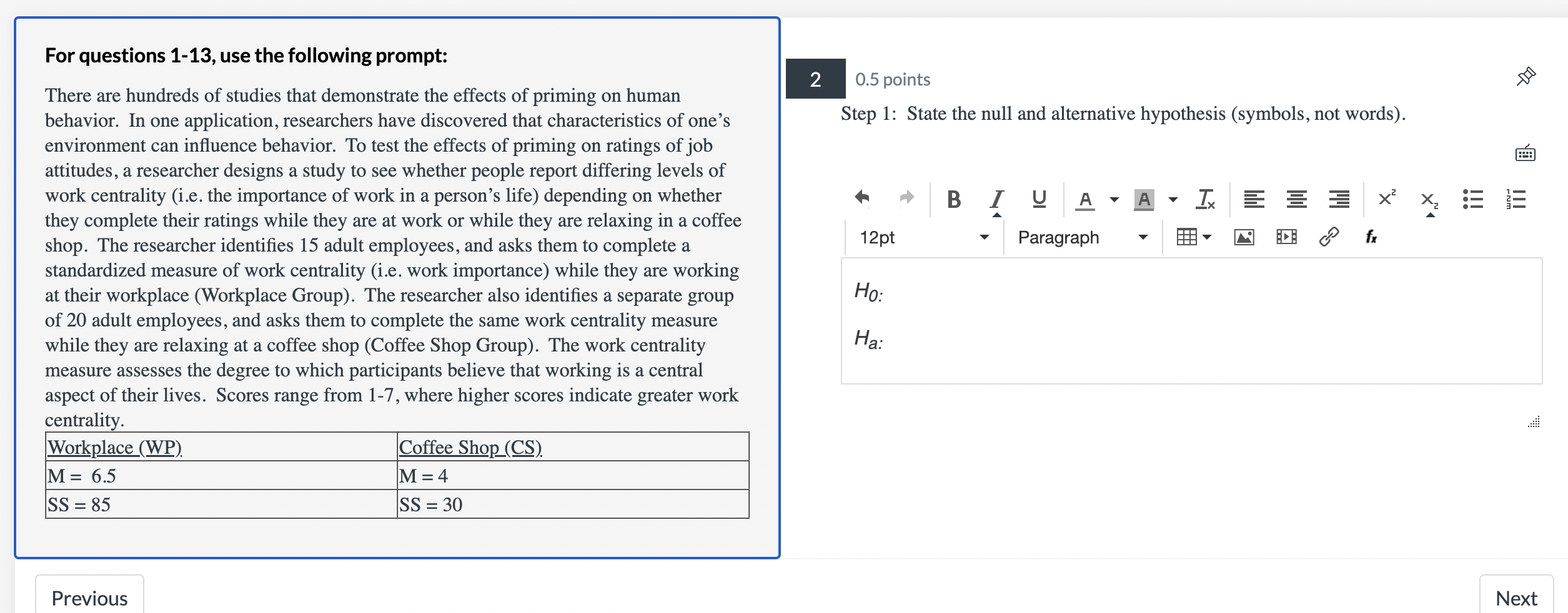This screenshot has width=1568, height=613.
Task: Toggle bold formatting
Action: (x=953, y=199)
